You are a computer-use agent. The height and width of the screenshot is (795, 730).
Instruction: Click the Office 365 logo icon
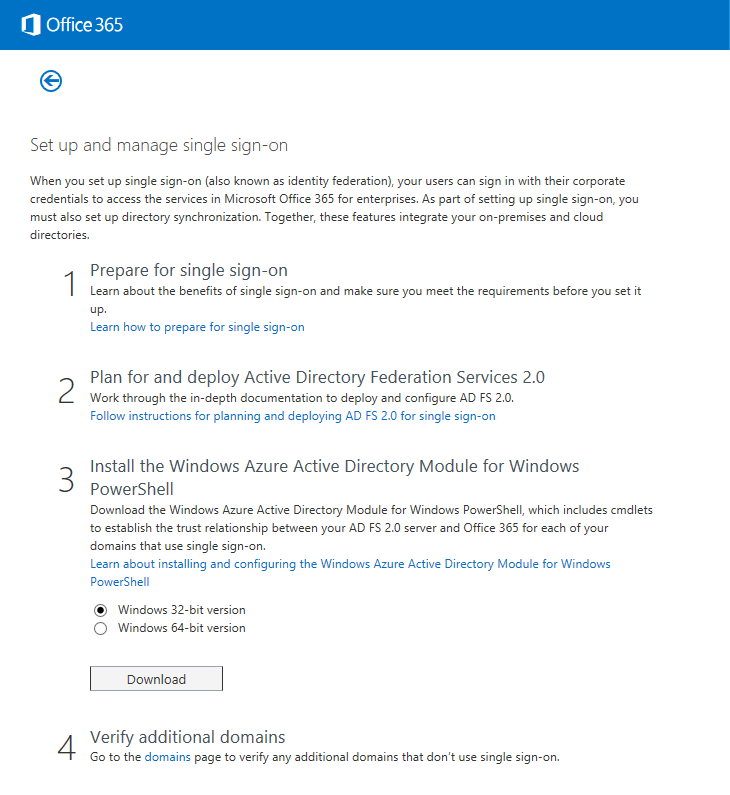tap(31, 25)
